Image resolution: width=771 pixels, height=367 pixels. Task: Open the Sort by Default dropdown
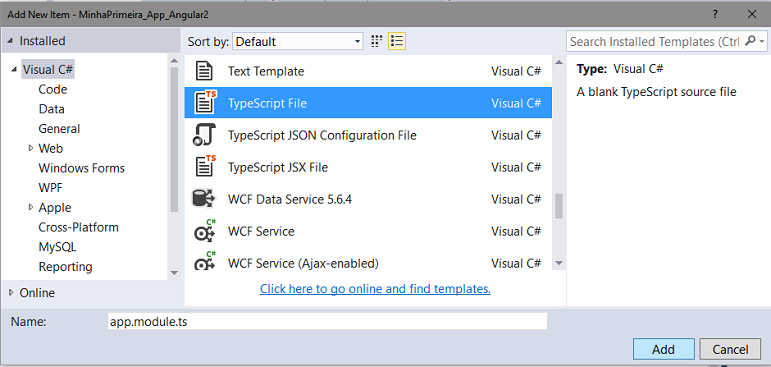click(298, 42)
